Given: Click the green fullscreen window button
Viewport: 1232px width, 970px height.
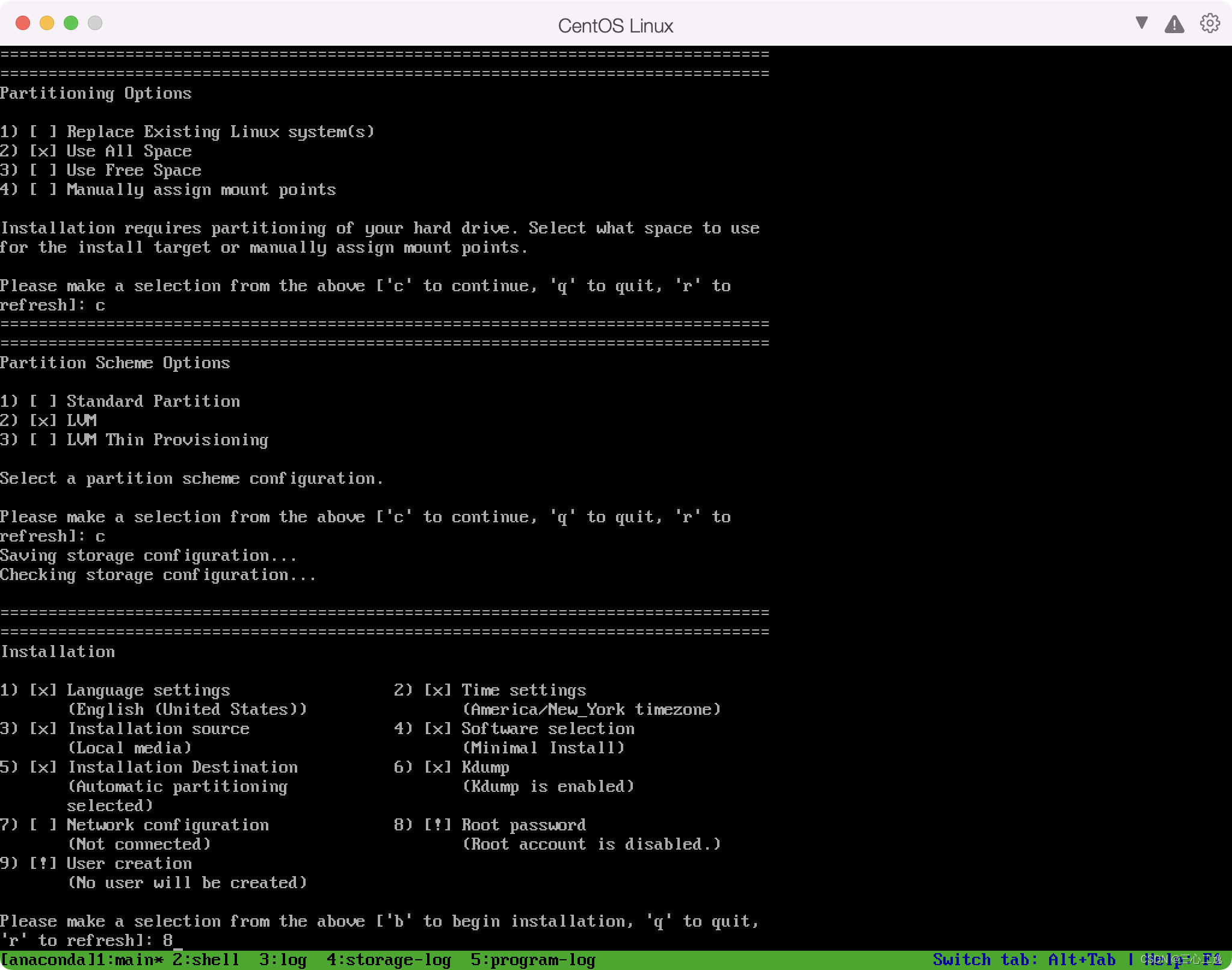Looking at the screenshot, I should [71, 23].
